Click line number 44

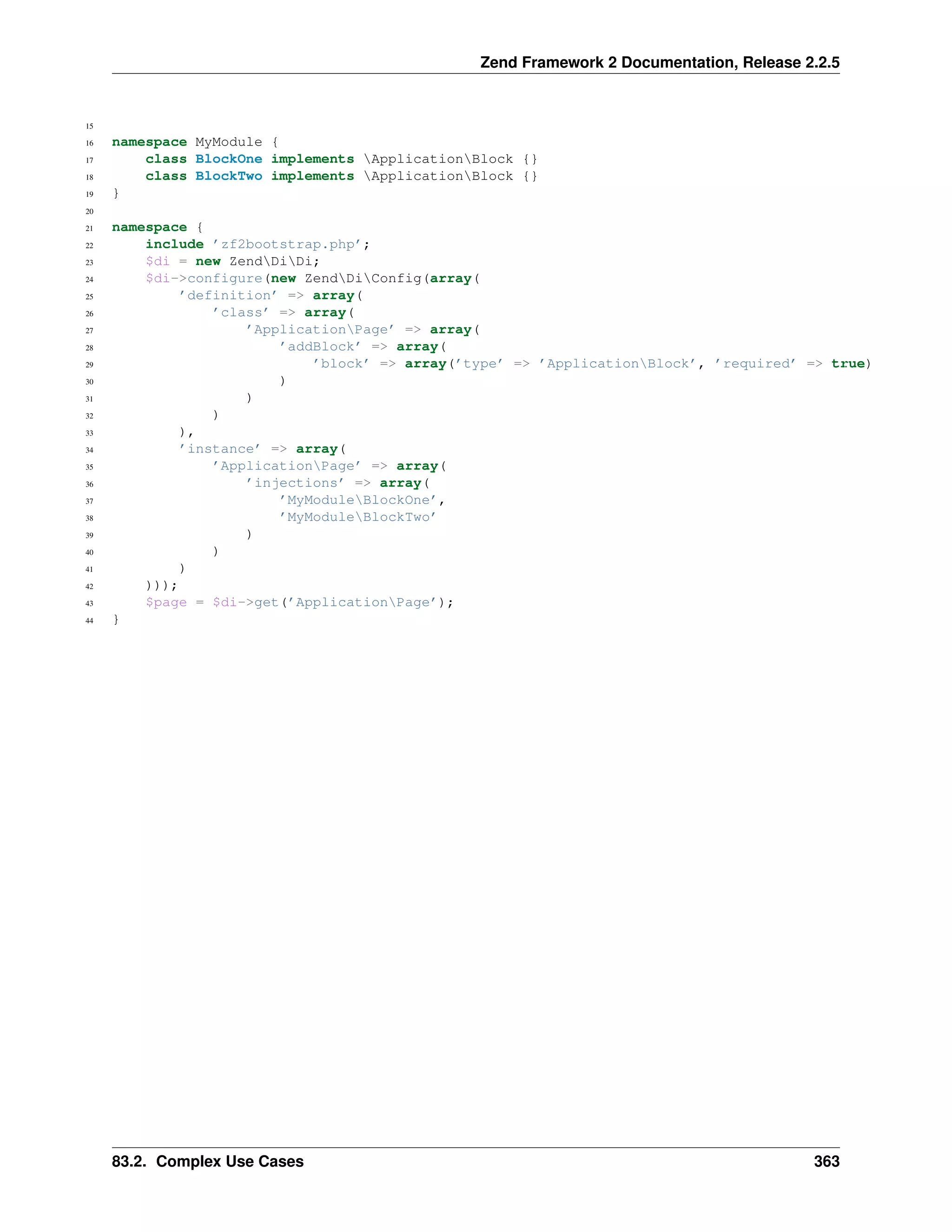[89, 621]
